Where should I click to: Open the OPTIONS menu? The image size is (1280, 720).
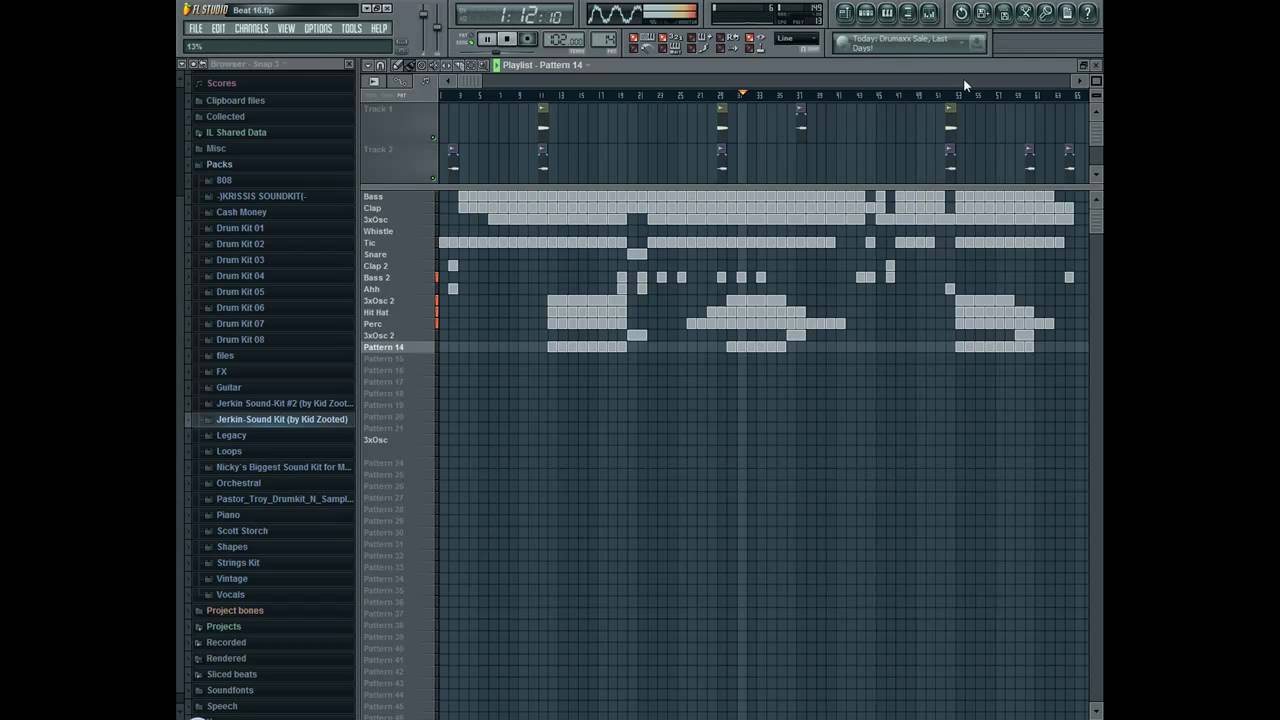318,29
